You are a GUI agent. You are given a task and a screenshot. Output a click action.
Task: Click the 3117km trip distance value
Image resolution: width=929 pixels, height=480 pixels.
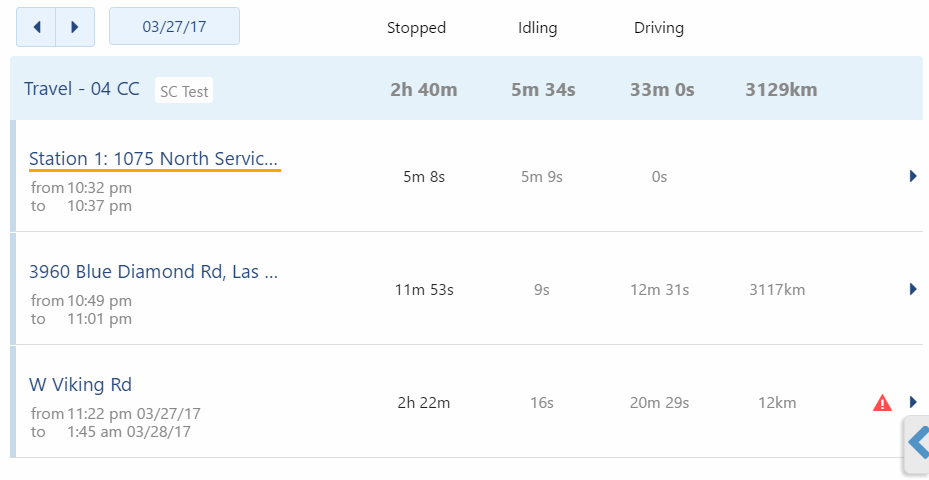(777, 290)
